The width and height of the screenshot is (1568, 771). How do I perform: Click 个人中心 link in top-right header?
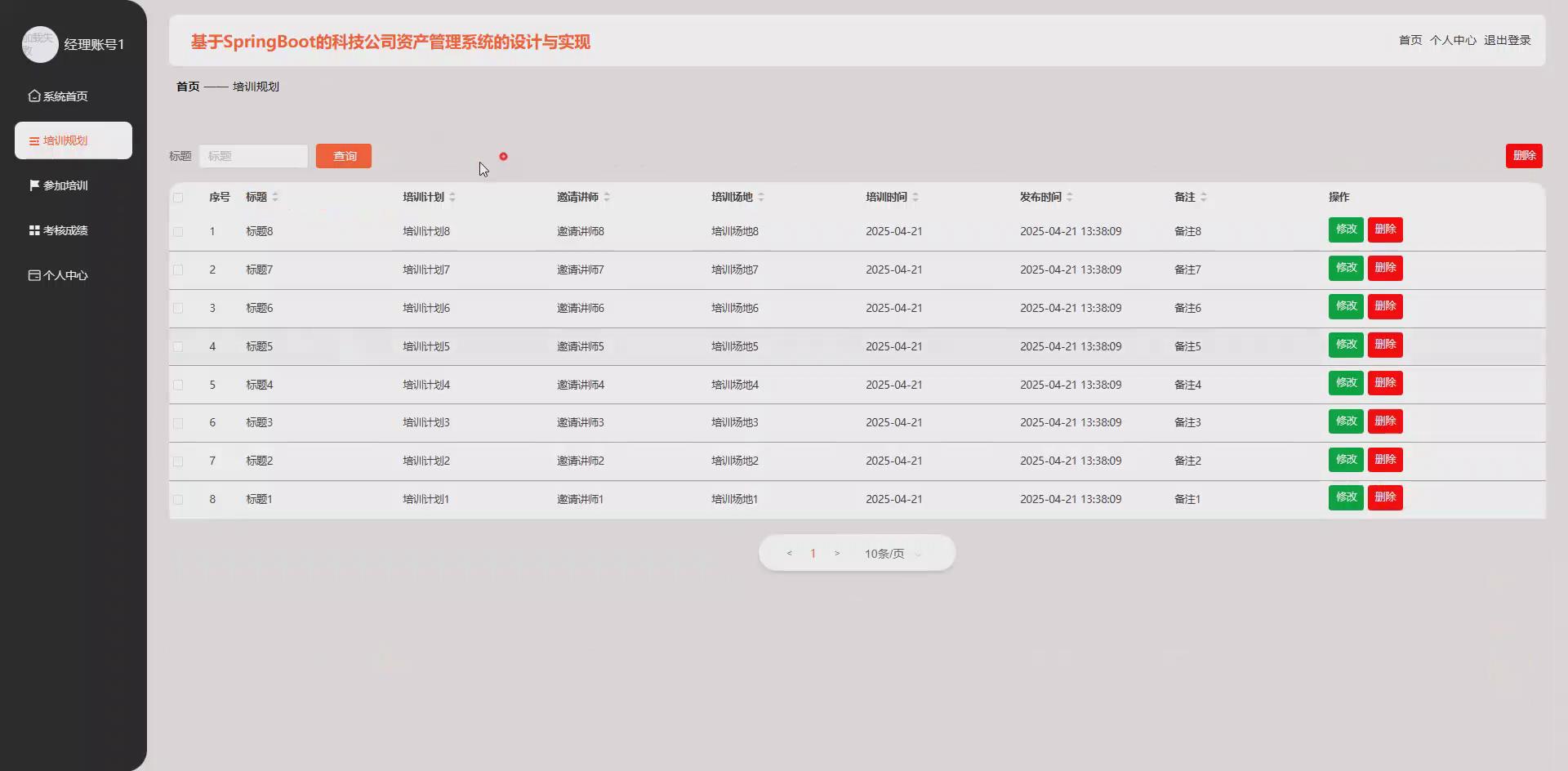coord(1453,40)
